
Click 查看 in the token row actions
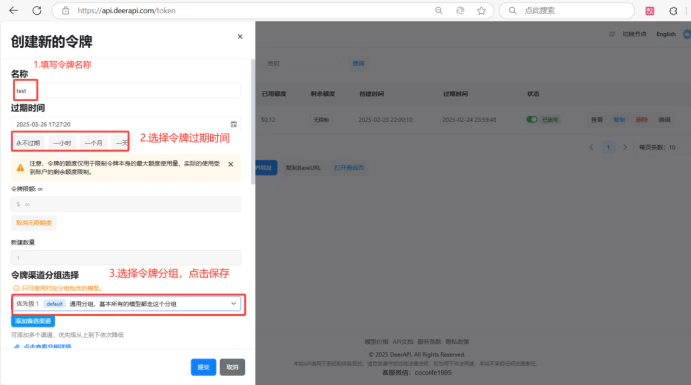point(597,120)
